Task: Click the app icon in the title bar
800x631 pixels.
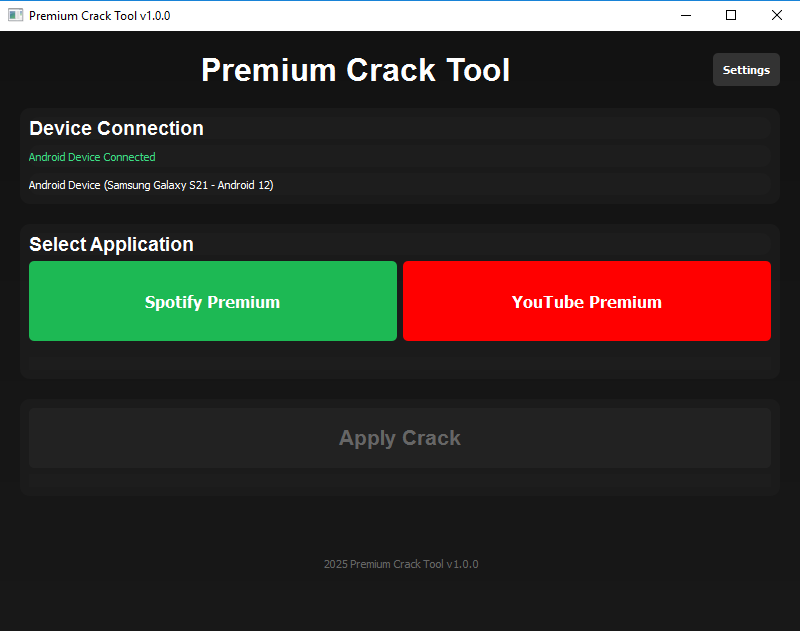Action: (x=16, y=15)
